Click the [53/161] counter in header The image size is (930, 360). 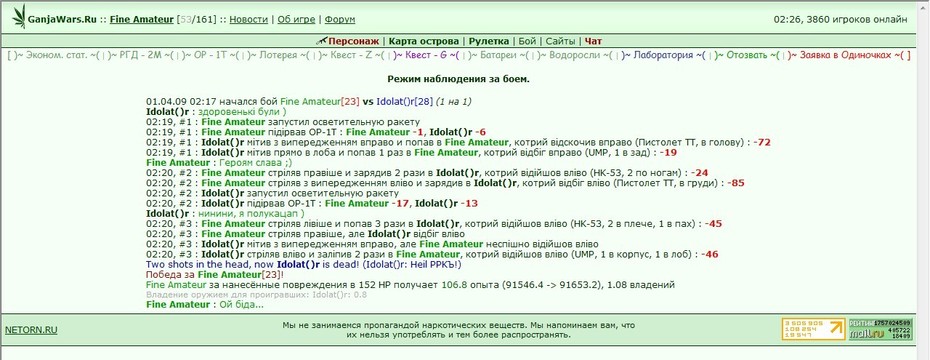coord(196,19)
